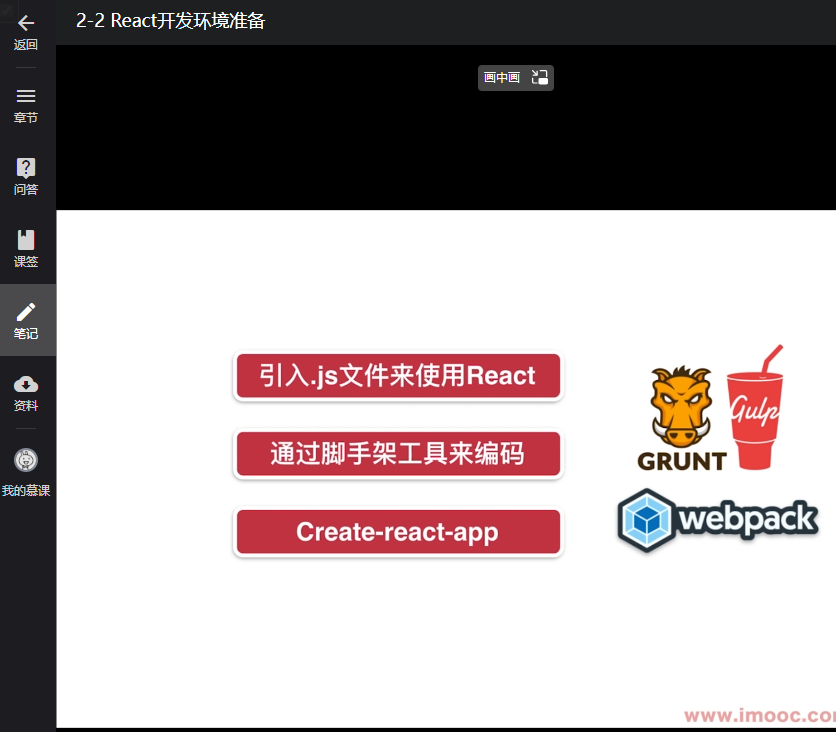Click the course title 2-2 React开发环境准备
This screenshot has height=732, width=836.
[x=170, y=21]
